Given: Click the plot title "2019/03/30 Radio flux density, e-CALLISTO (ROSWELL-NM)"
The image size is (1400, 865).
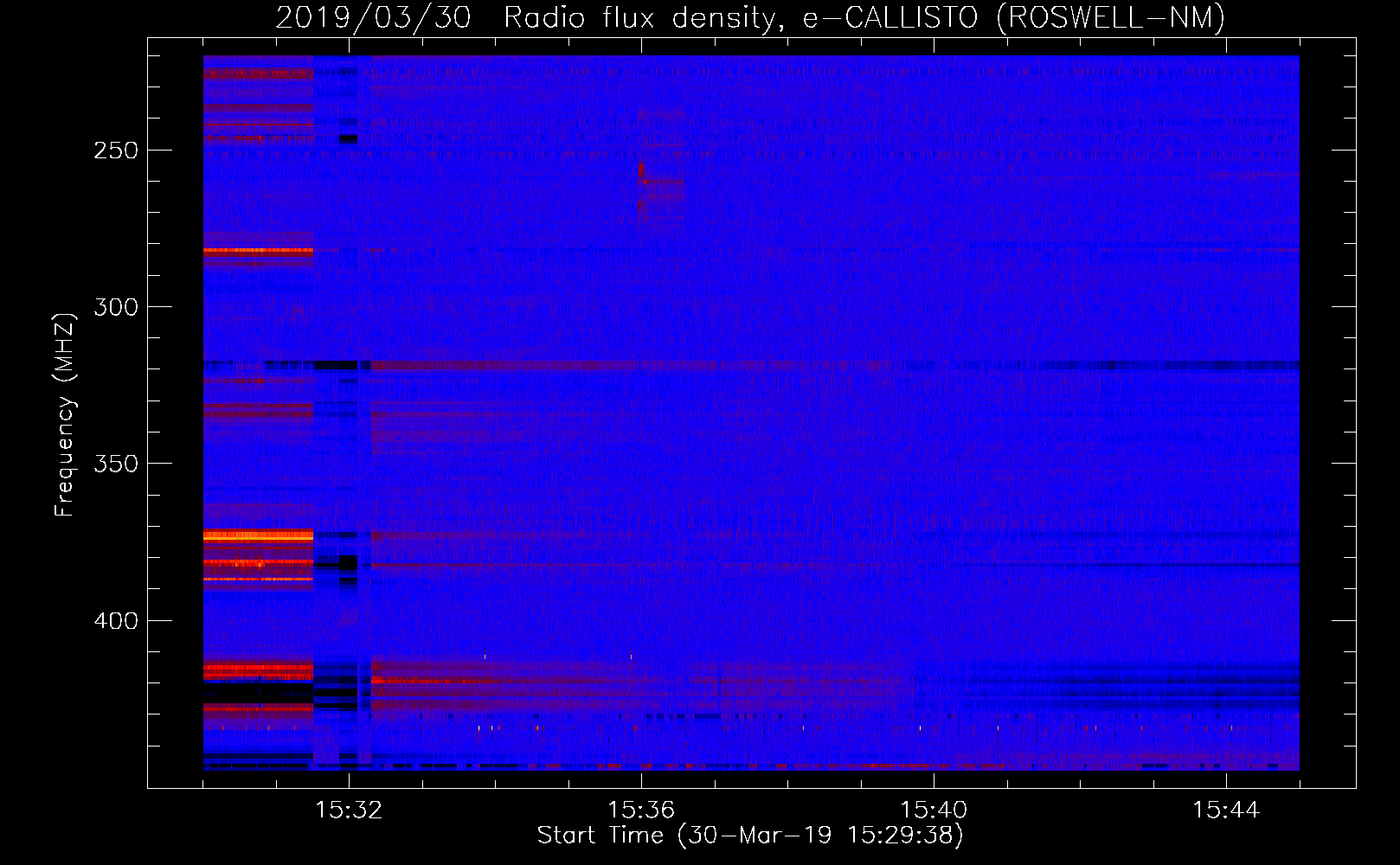Looking at the screenshot, I should click(x=750, y=17).
